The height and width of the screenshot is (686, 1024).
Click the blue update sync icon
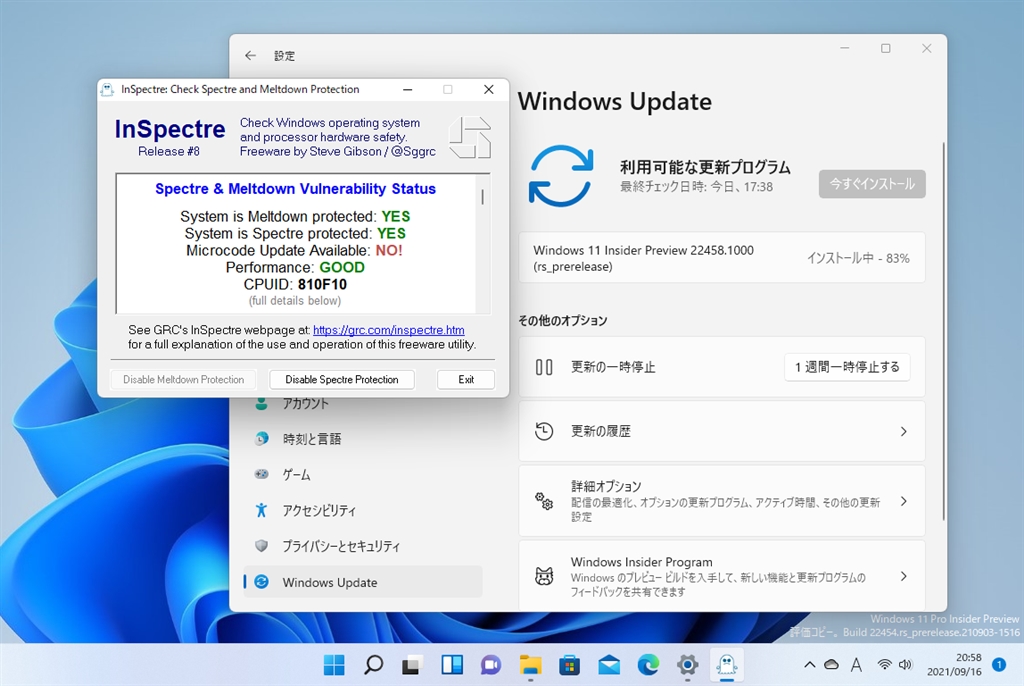coord(560,176)
